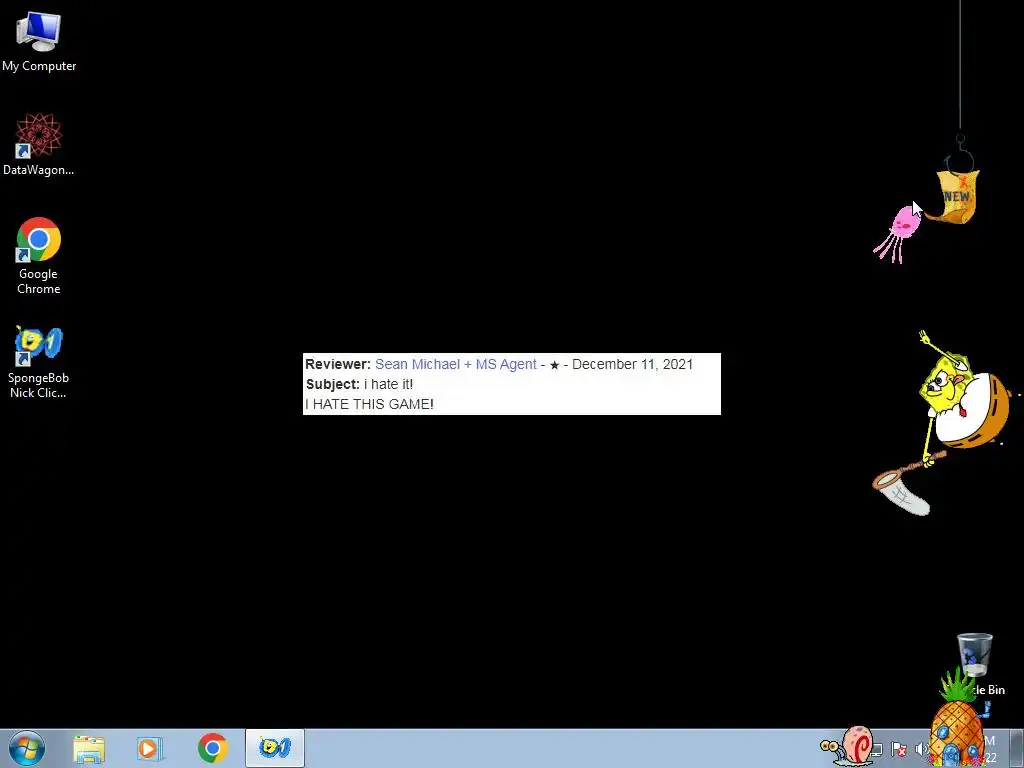
Task: Click the 'Reviewer:' label in review
Action: coord(338,364)
